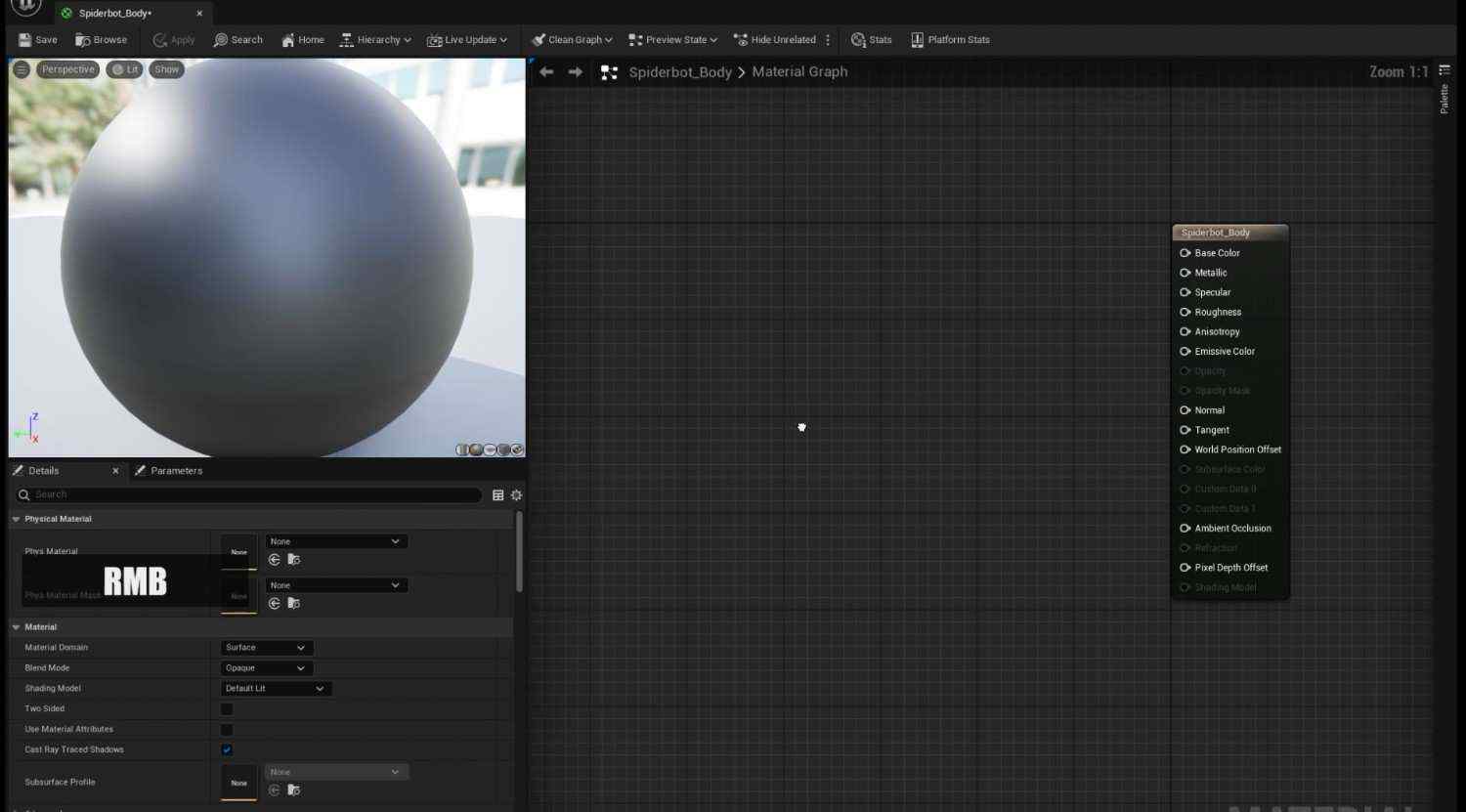Browse to Subsurface Profile asset
The height and width of the screenshot is (812, 1466).
(293, 791)
